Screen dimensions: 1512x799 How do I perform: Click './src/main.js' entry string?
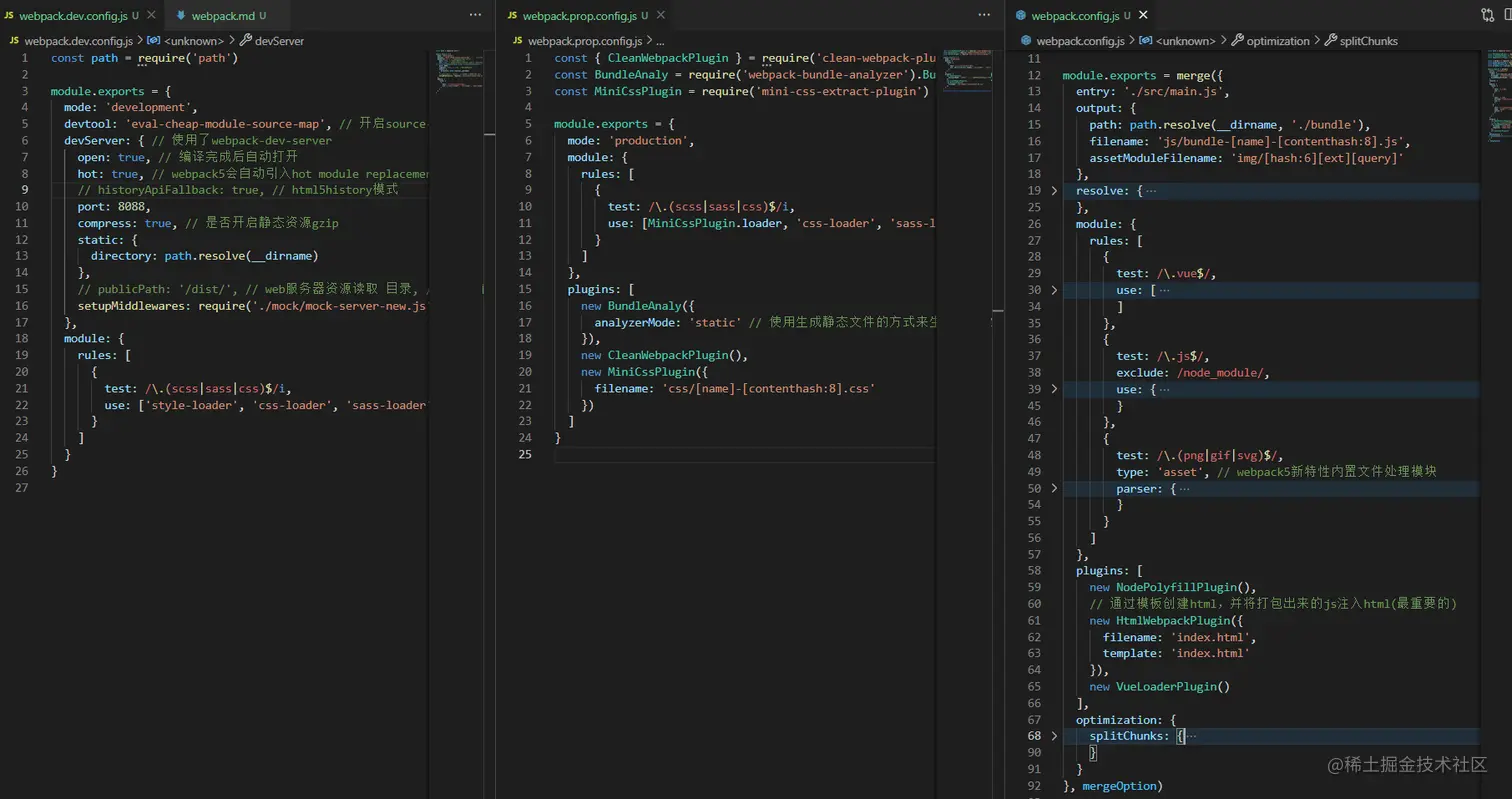[1176, 92]
